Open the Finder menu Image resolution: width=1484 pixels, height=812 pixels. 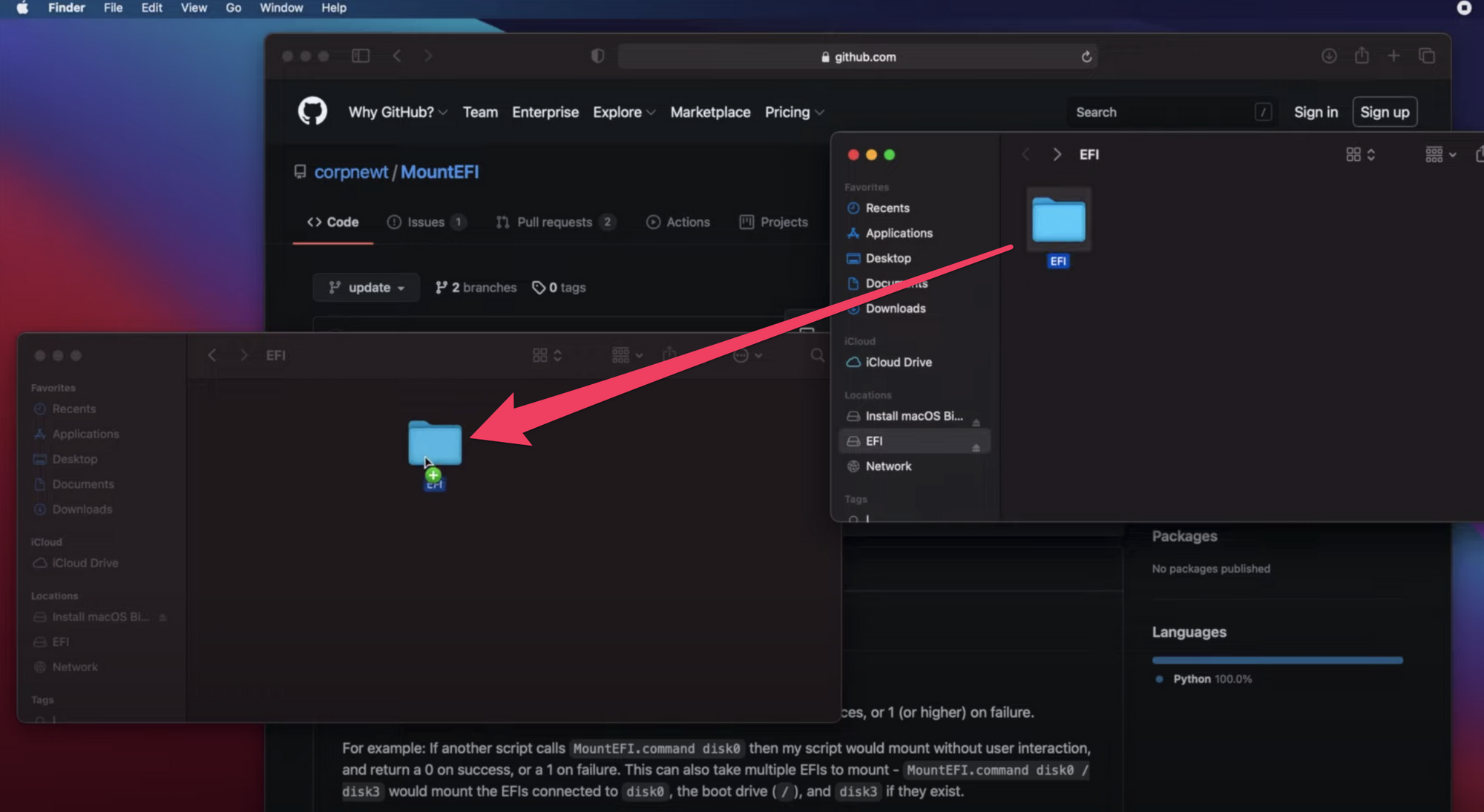click(67, 8)
